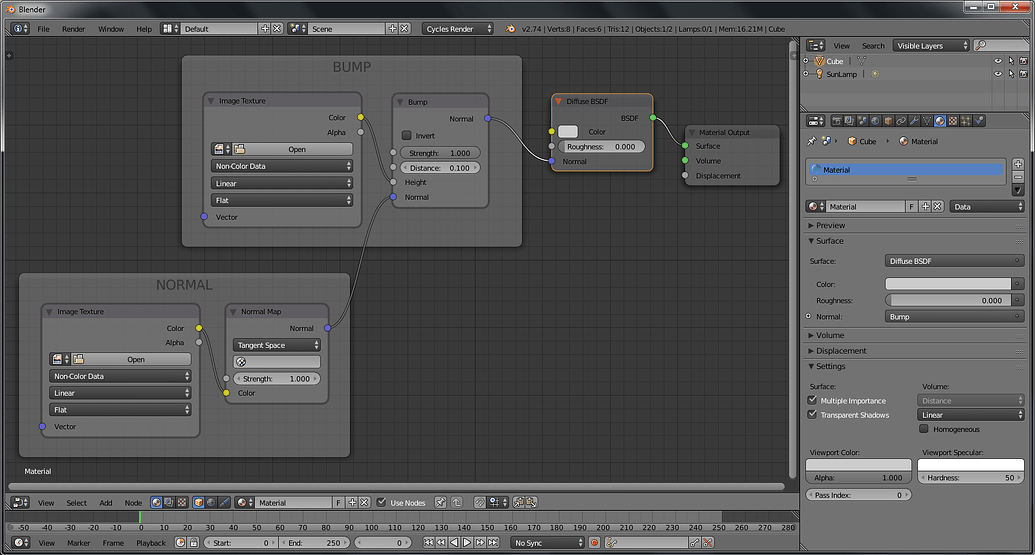Click the pin icon in properties breadcrumb
Image resolution: width=1035 pixels, height=555 pixels.
[x=811, y=141]
